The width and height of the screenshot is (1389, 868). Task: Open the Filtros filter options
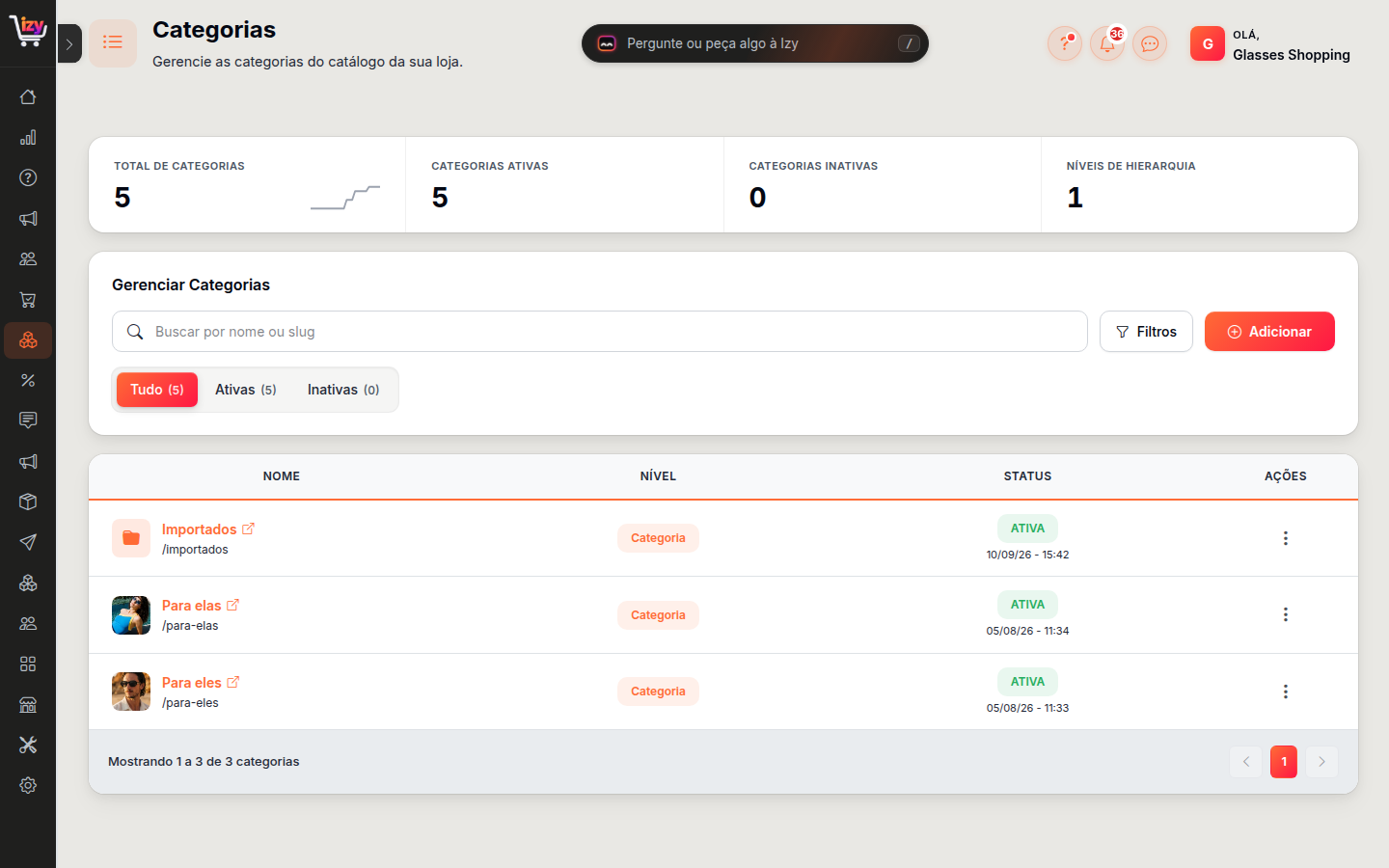(1146, 332)
